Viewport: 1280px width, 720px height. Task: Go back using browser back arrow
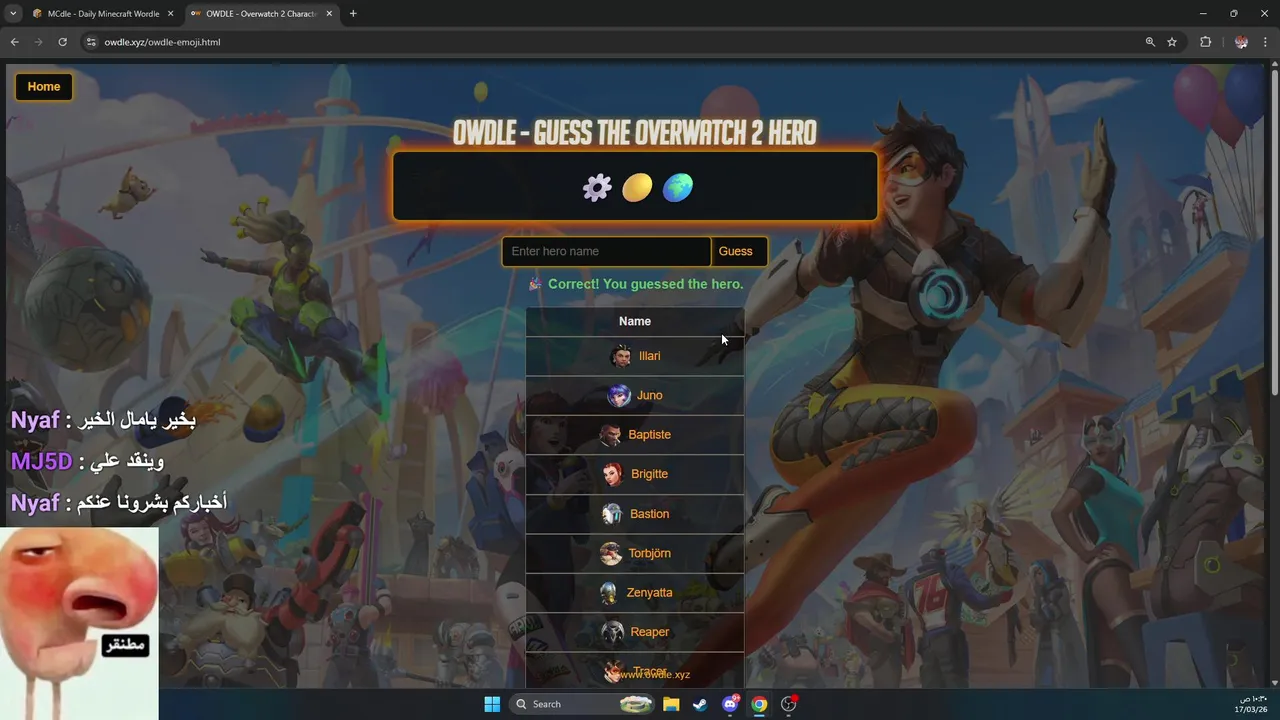click(14, 42)
